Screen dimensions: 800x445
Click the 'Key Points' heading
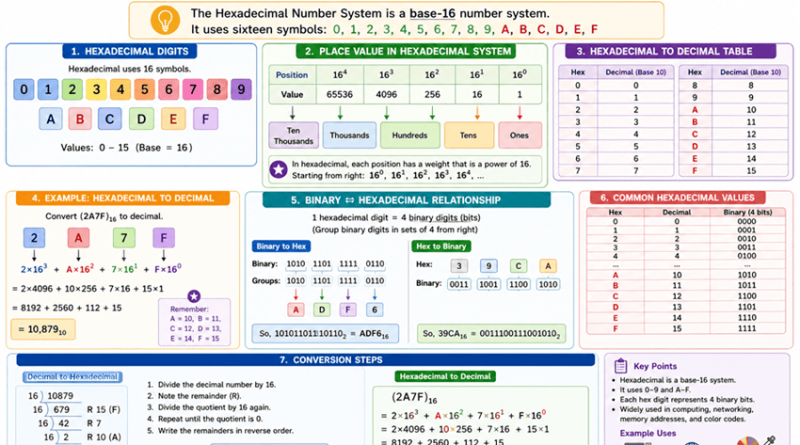(655, 366)
